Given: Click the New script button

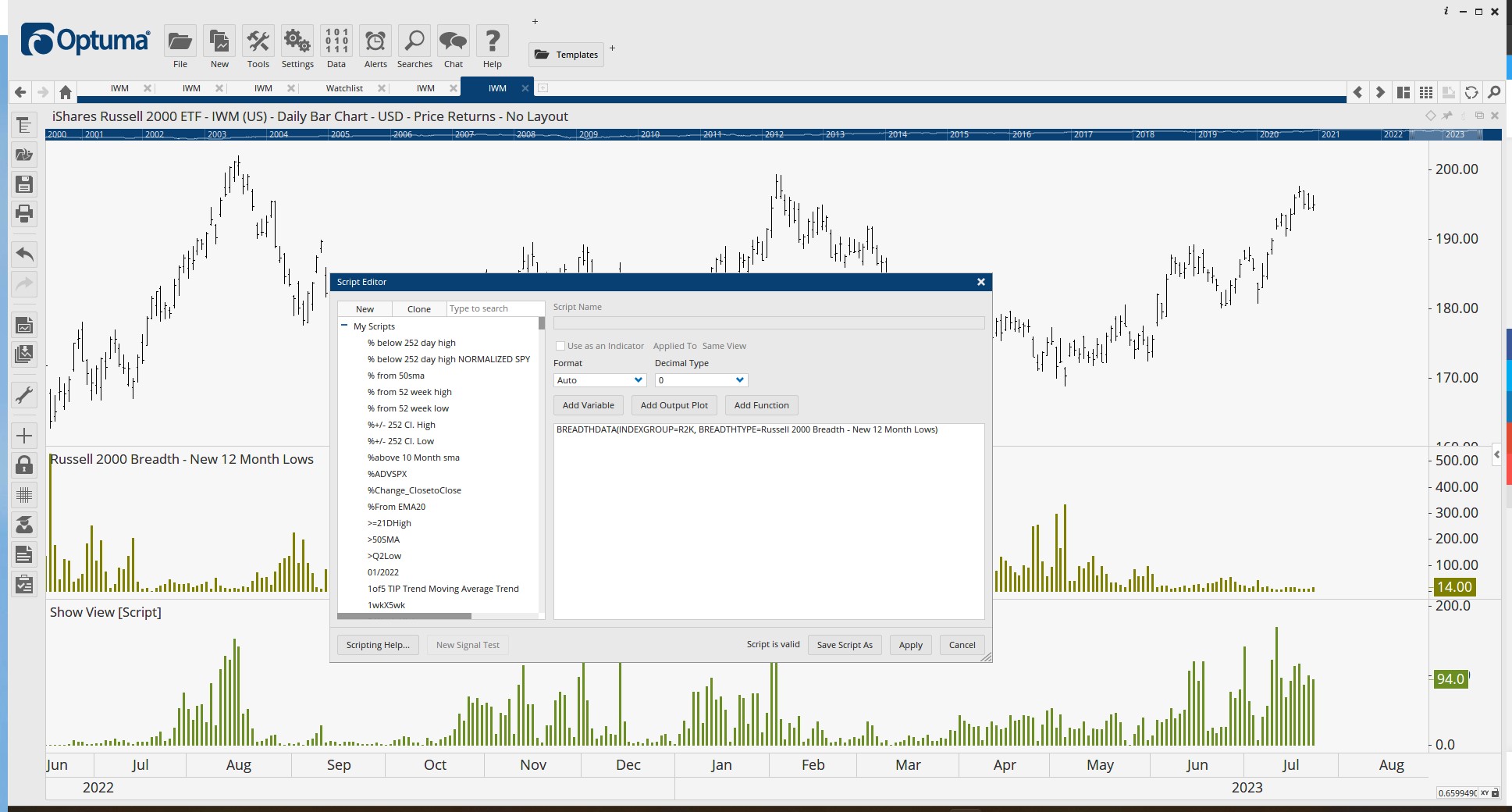Looking at the screenshot, I should click(x=365, y=309).
